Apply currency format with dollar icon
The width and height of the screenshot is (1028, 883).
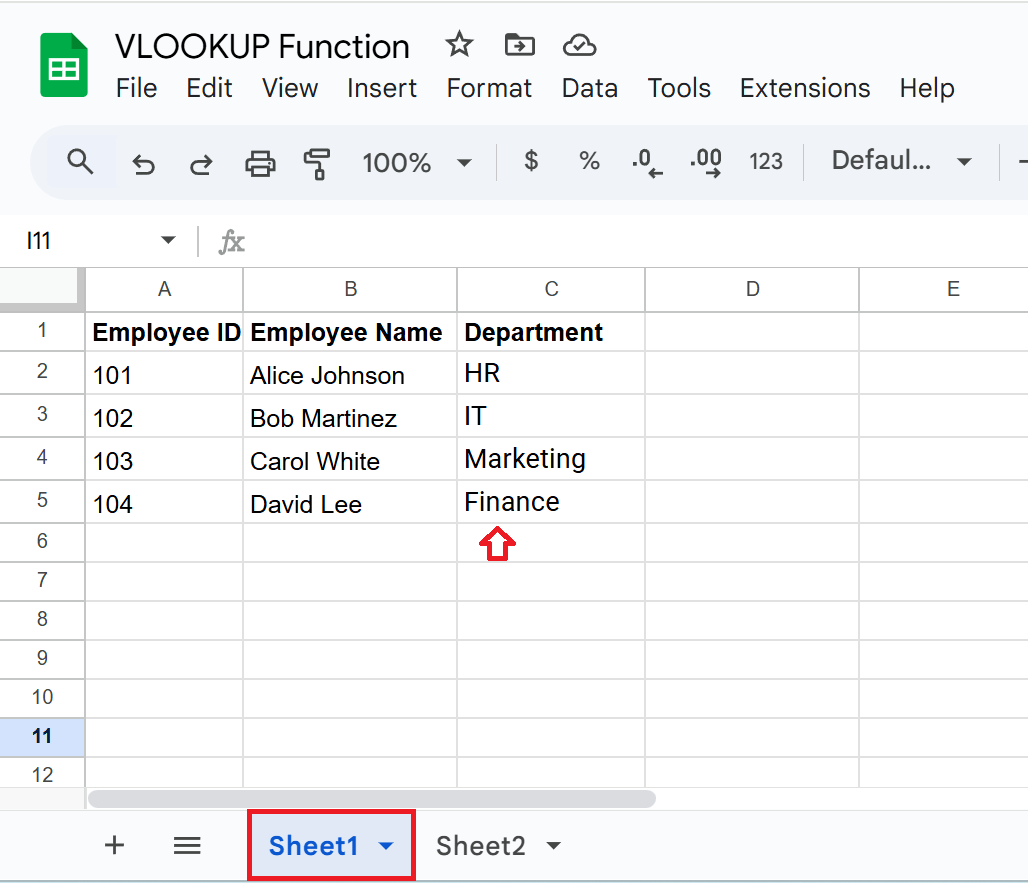(531, 161)
